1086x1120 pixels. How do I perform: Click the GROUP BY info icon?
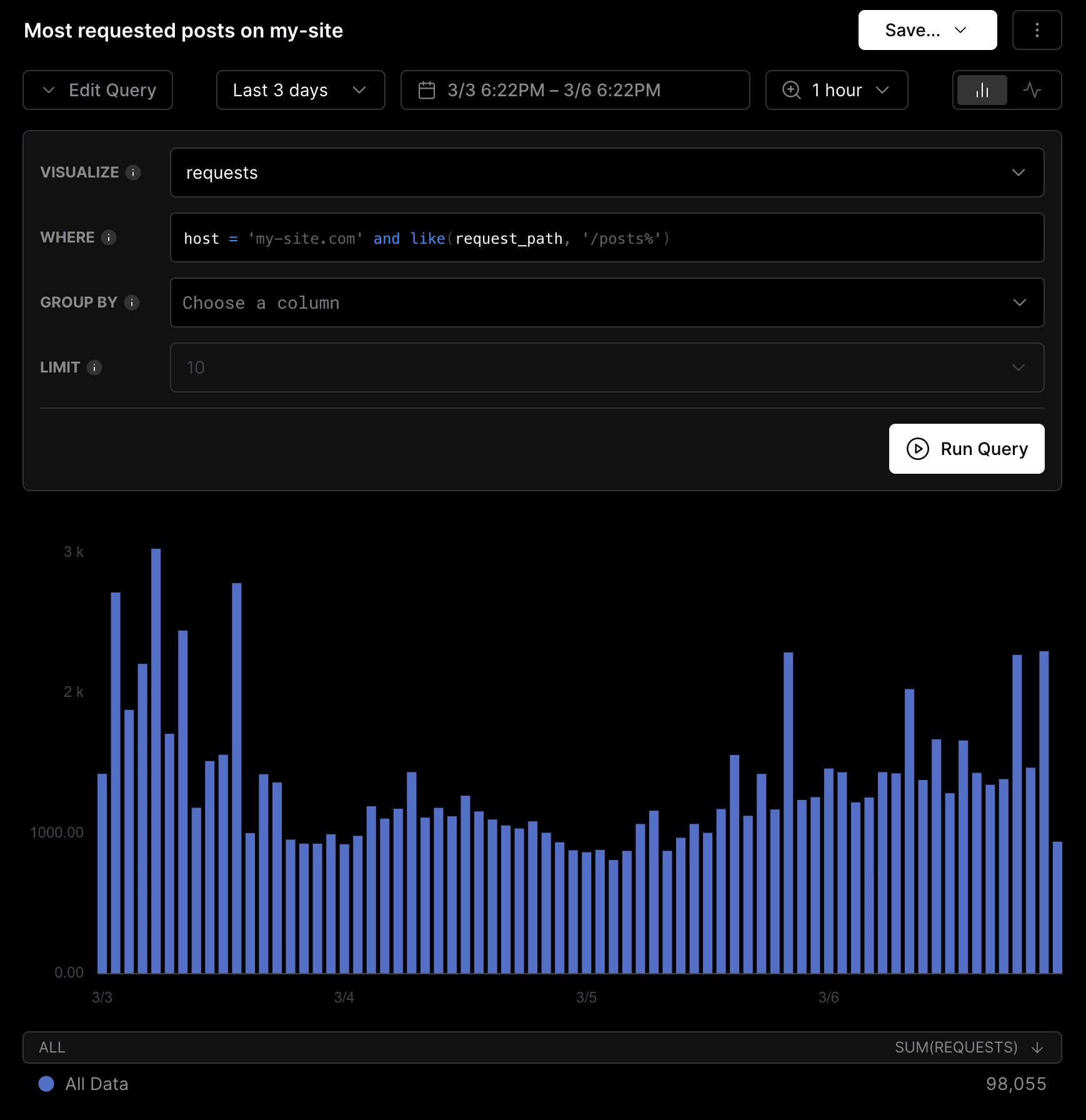coord(132,302)
